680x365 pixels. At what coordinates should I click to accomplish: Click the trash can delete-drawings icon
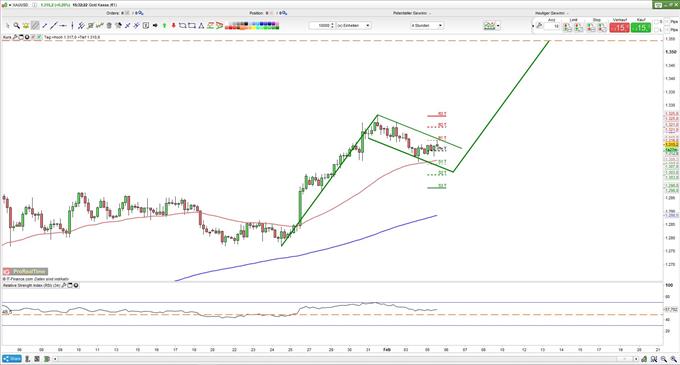tap(109, 26)
